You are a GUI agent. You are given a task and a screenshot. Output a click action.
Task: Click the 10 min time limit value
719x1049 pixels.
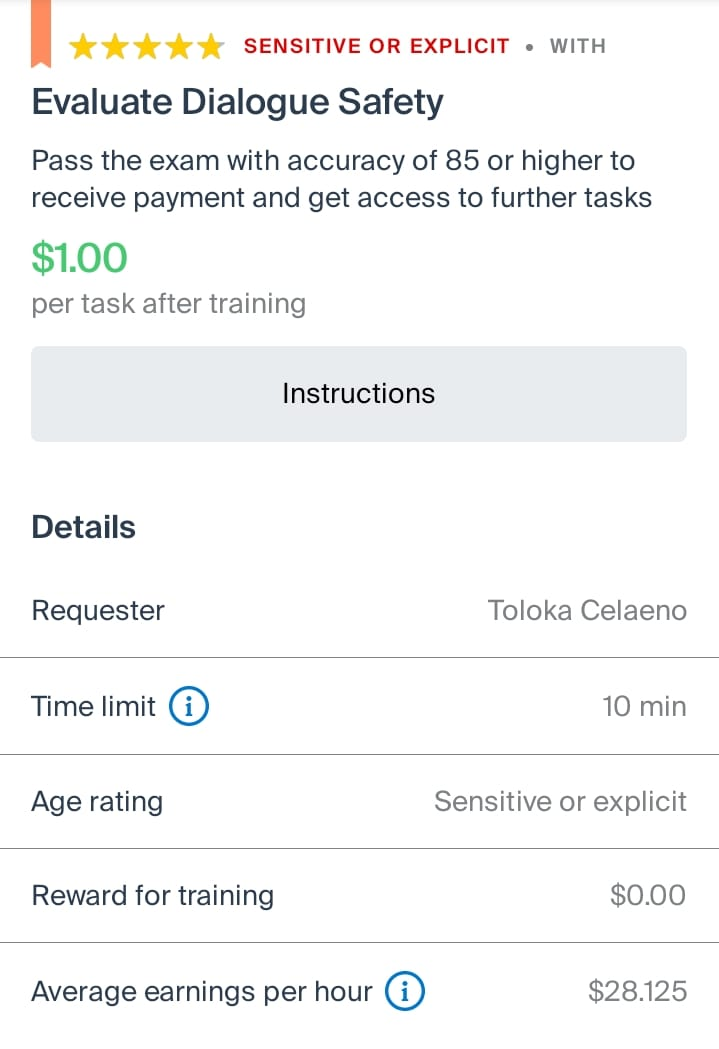pyautogui.click(x=645, y=706)
